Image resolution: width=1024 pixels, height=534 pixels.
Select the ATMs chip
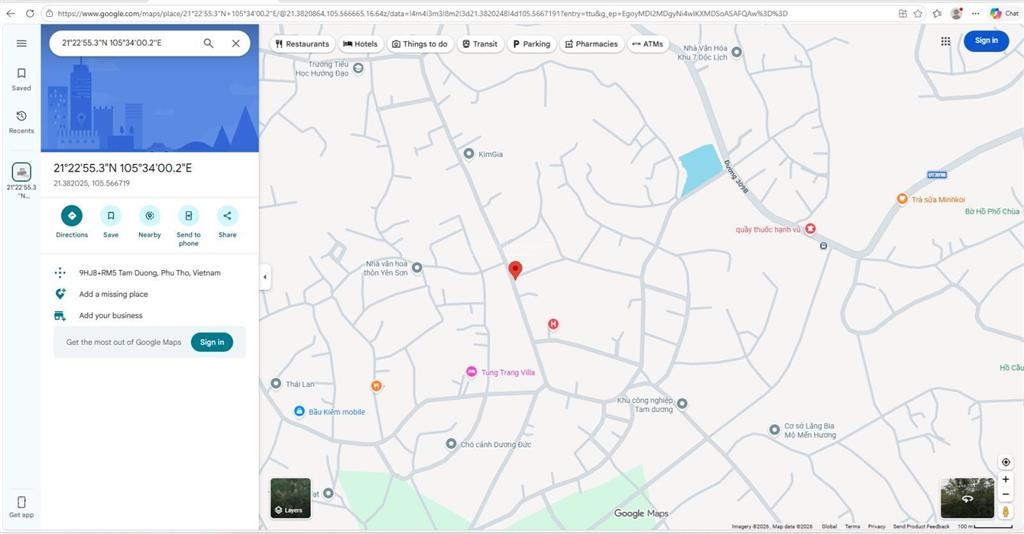tap(648, 44)
